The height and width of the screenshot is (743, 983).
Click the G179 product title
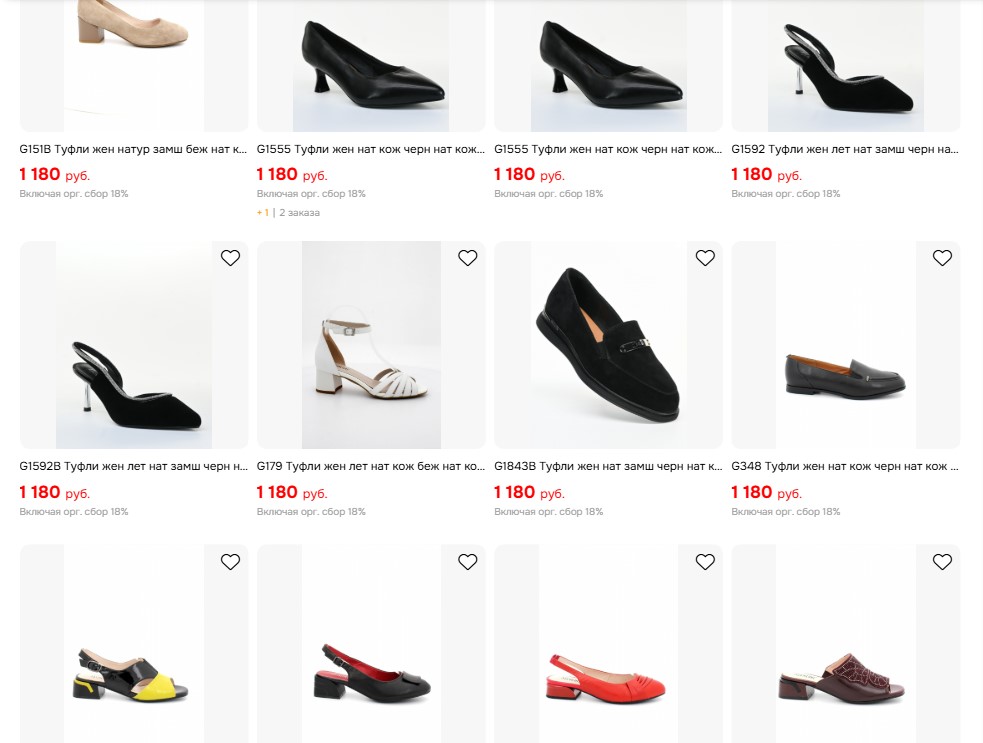(370, 467)
